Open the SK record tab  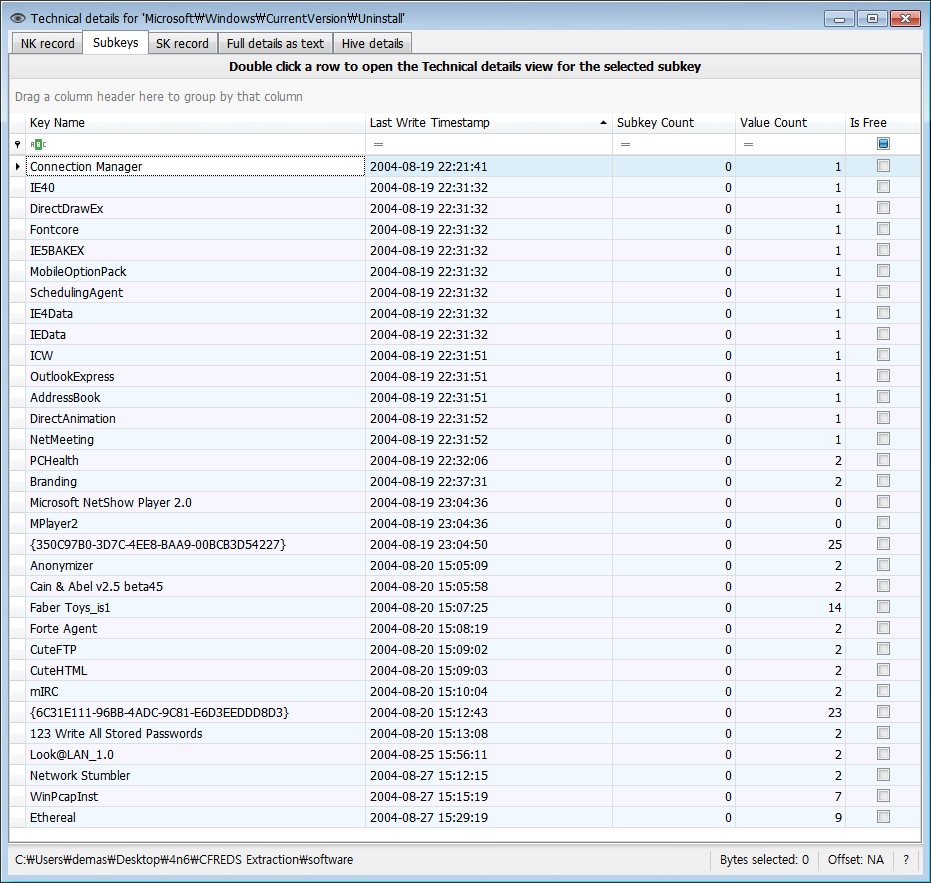pyautogui.click(x=182, y=43)
